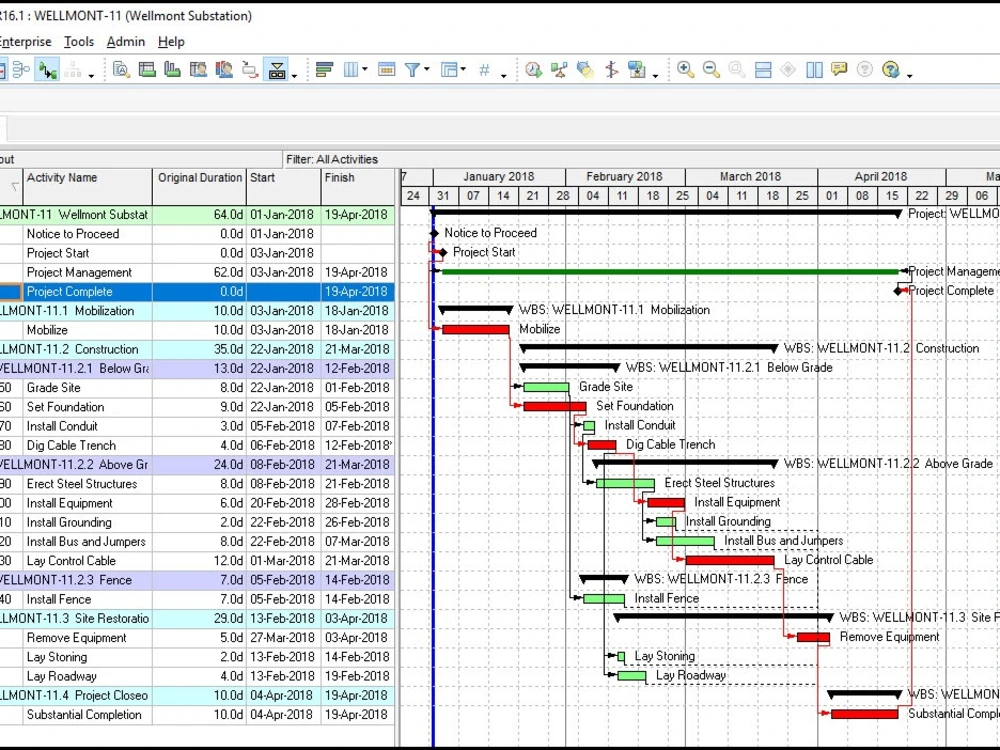Toggle the bottom layout details pane
Screen dimensions: 1000x750
pos(277,70)
